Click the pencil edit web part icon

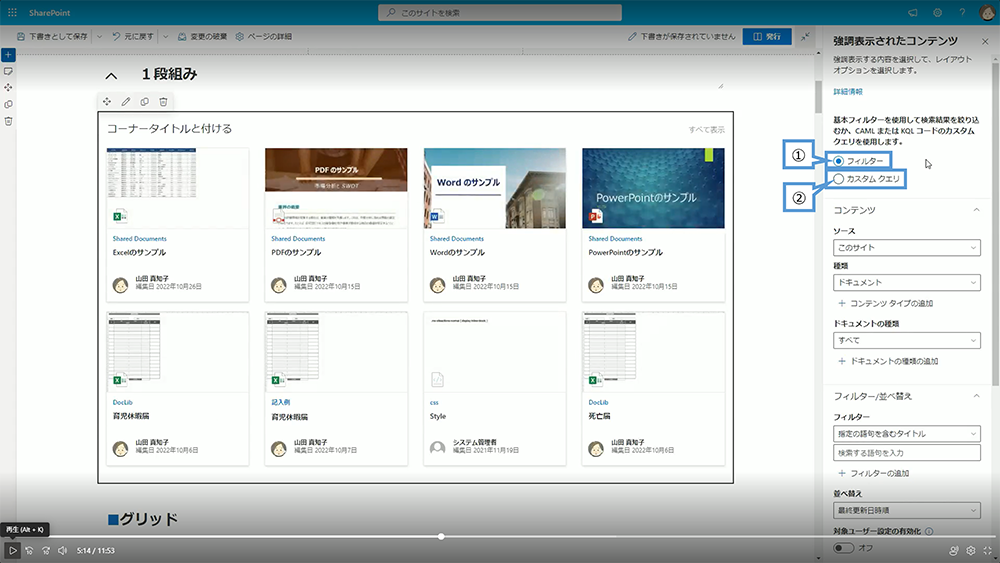(126, 101)
